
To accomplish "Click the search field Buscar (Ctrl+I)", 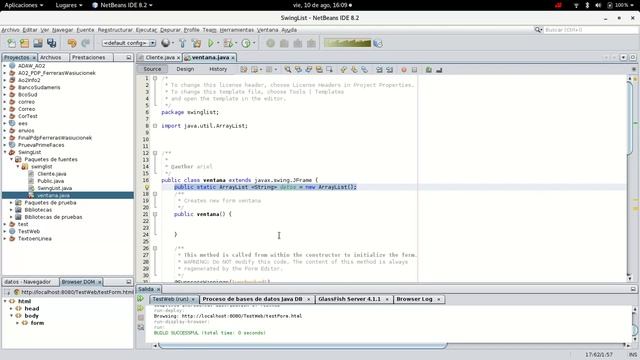I will click(590, 30).
